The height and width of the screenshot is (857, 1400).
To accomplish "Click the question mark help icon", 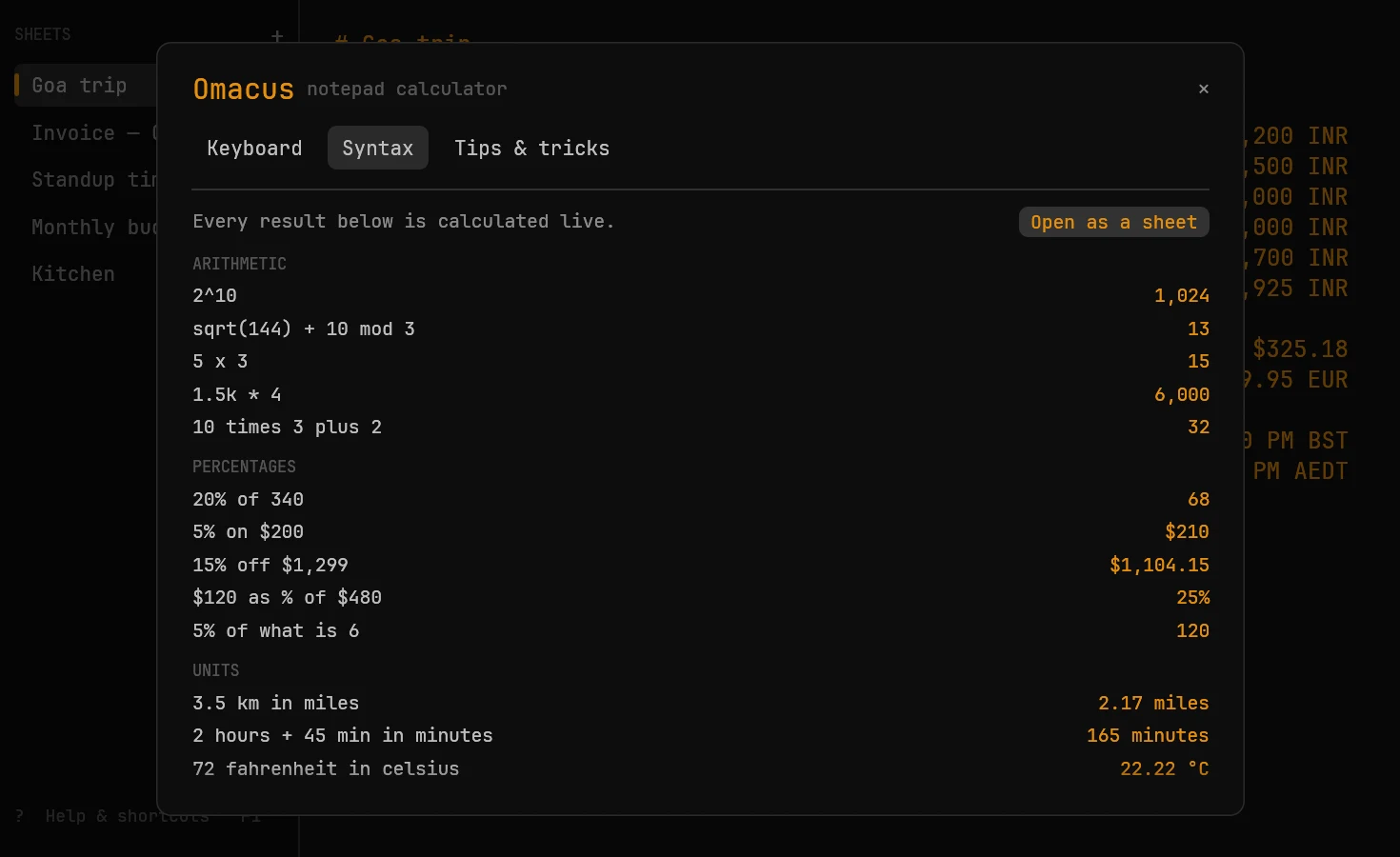I will [x=19, y=816].
